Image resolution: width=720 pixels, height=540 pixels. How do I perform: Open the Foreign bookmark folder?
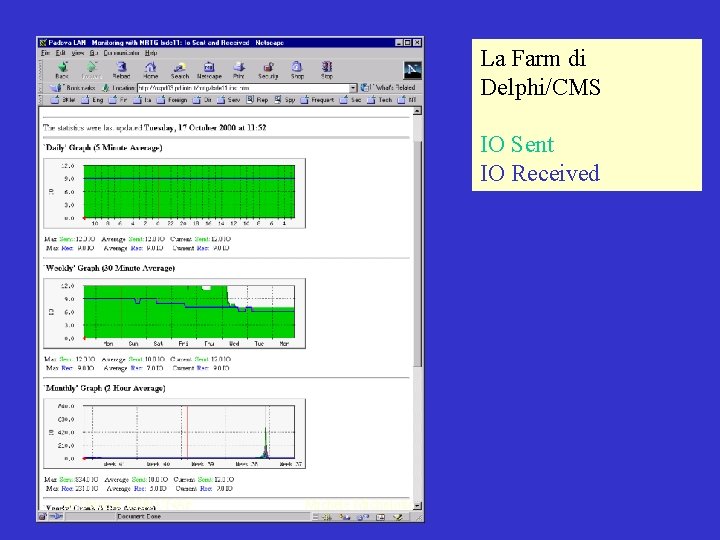172,100
